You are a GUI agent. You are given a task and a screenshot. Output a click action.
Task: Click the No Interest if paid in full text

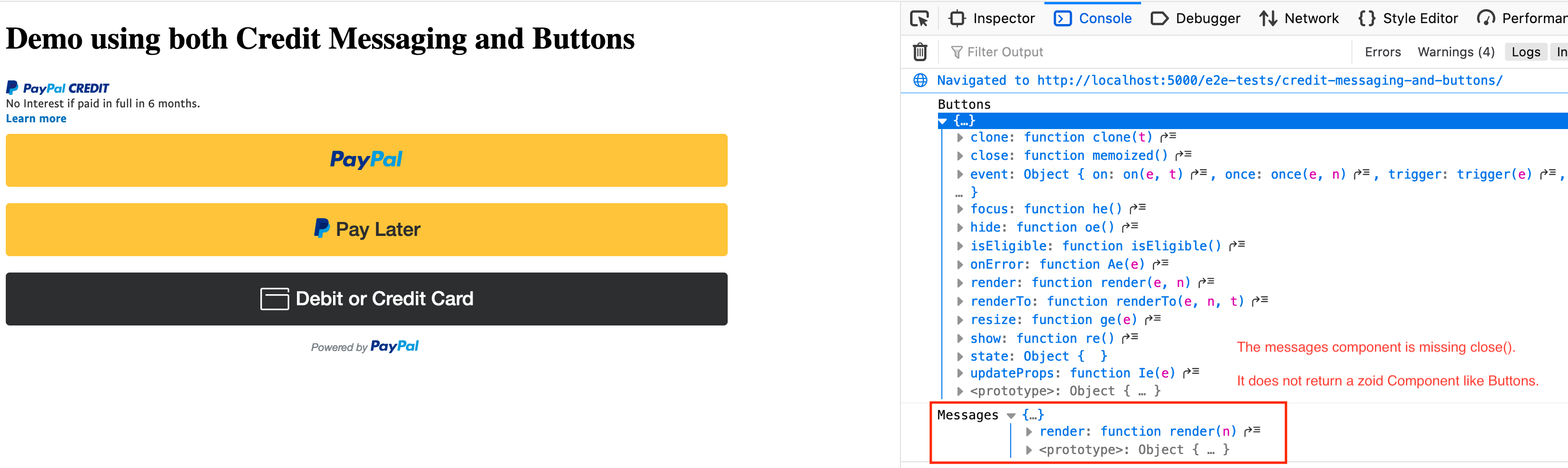point(103,104)
